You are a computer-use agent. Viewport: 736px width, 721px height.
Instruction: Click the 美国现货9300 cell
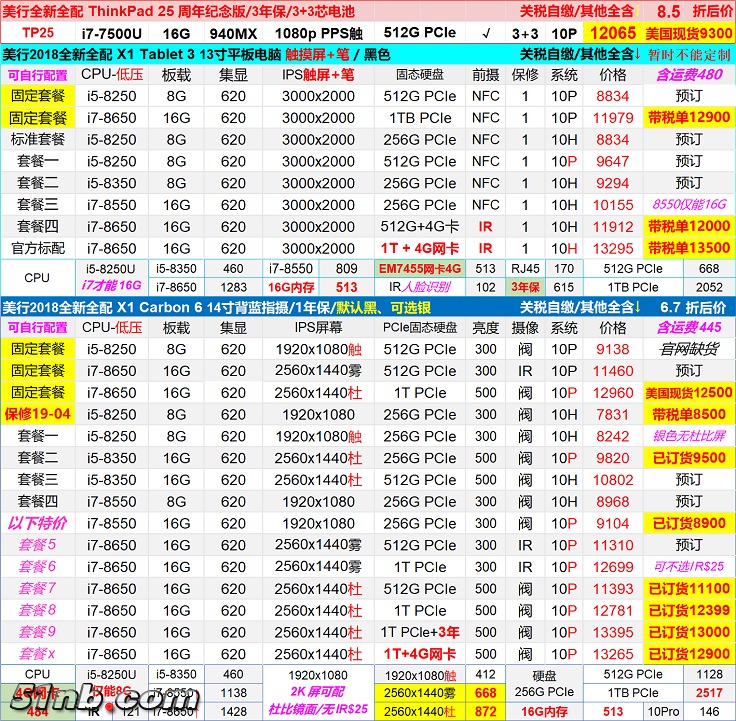(x=689, y=33)
